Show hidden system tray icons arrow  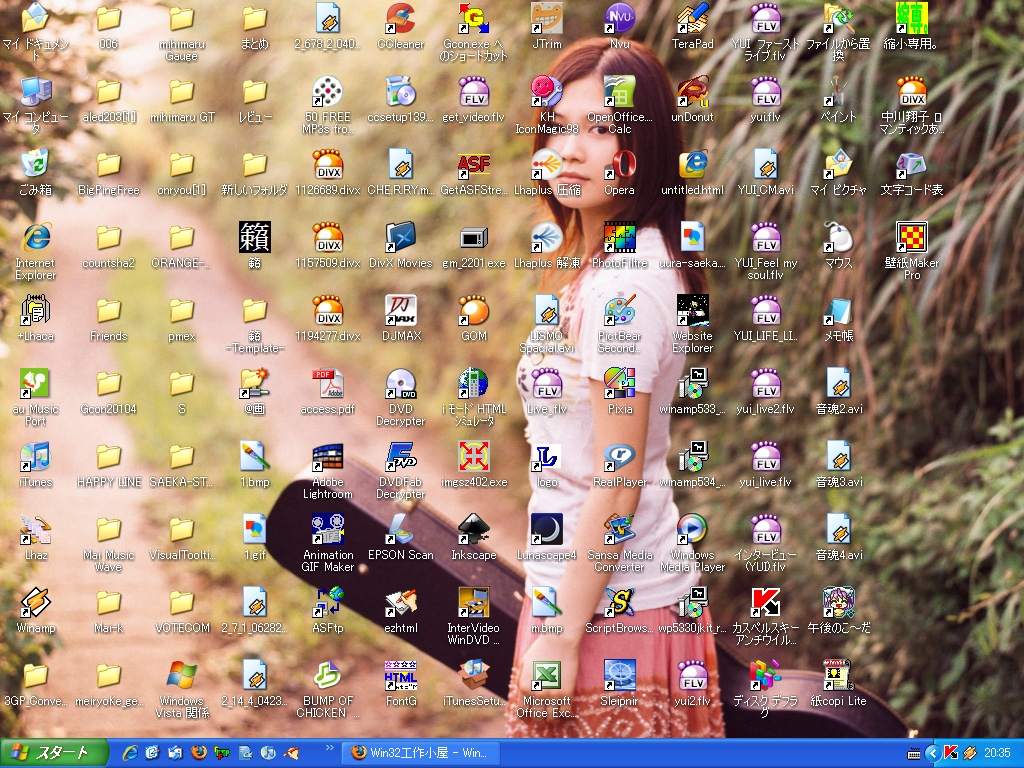[x=933, y=754]
